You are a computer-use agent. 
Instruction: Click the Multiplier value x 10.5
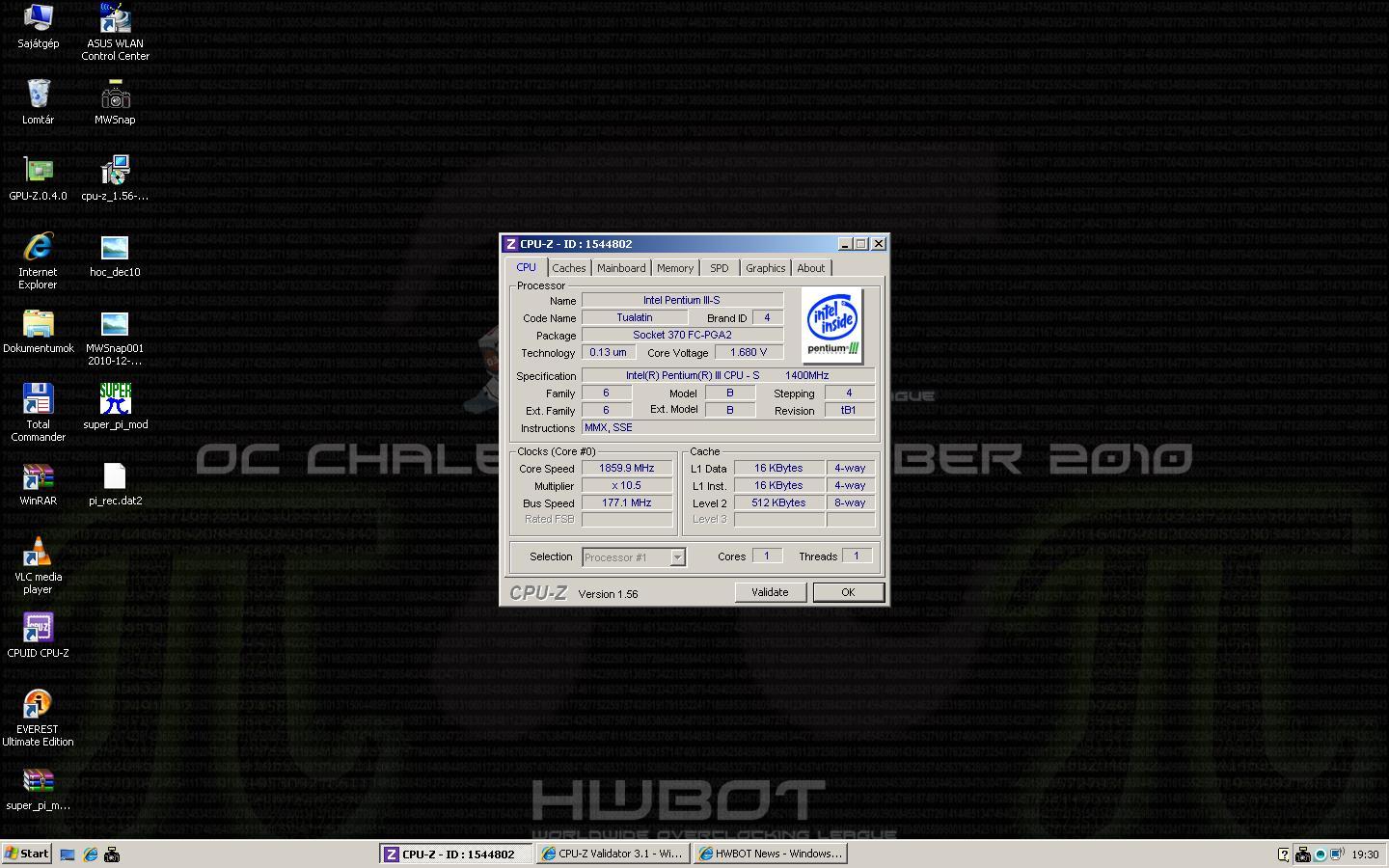point(627,485)
